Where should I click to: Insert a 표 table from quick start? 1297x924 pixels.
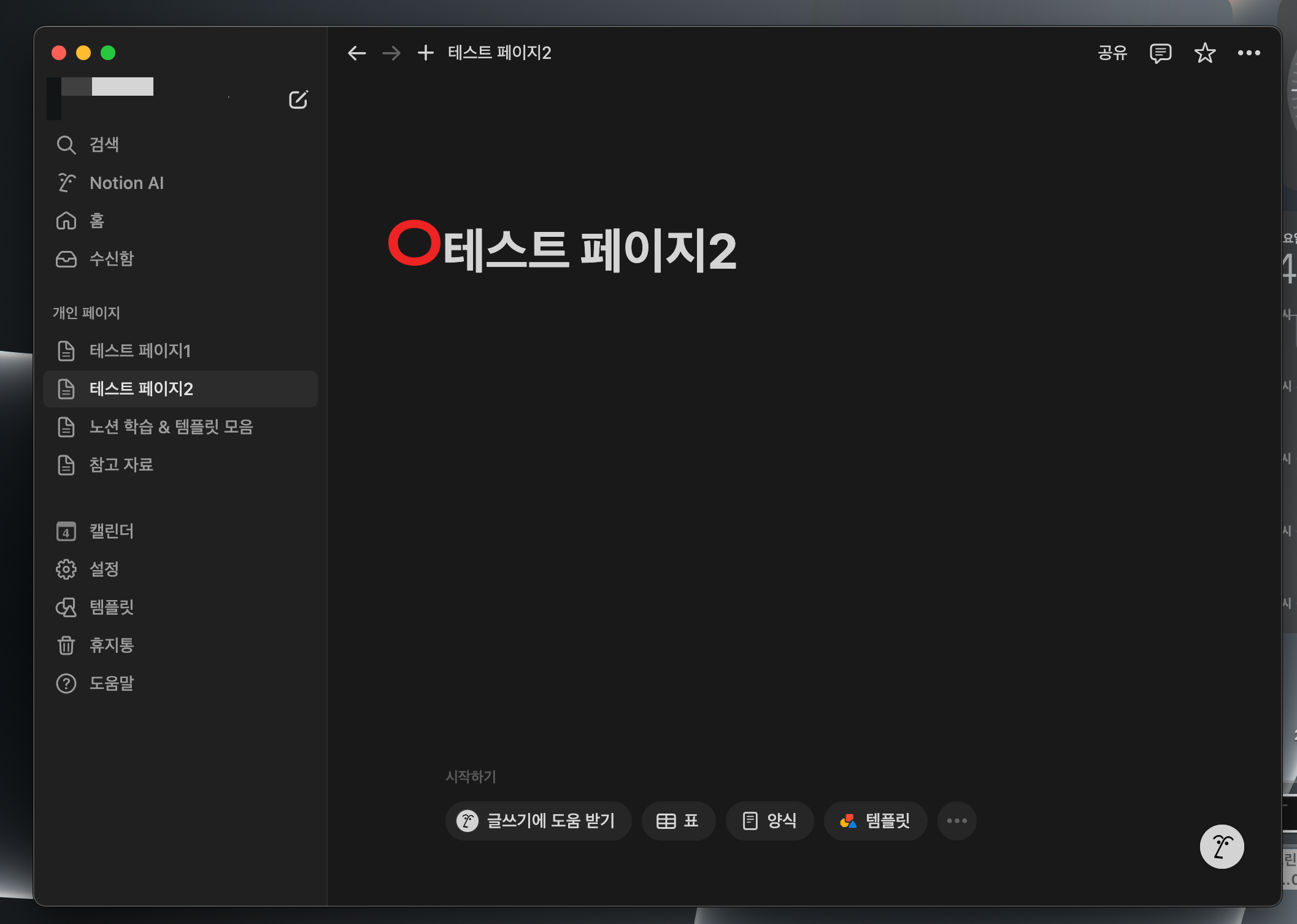coord(678,821)
